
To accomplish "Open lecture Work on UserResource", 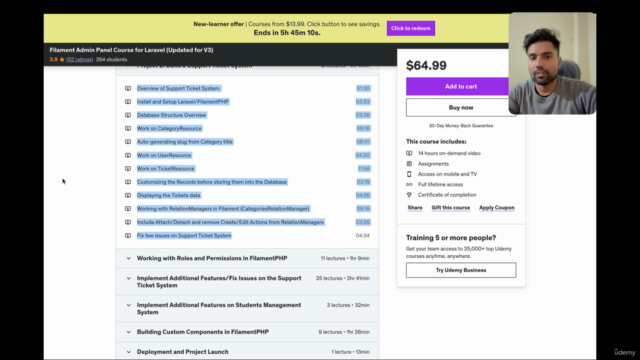I will pos(164,155).
